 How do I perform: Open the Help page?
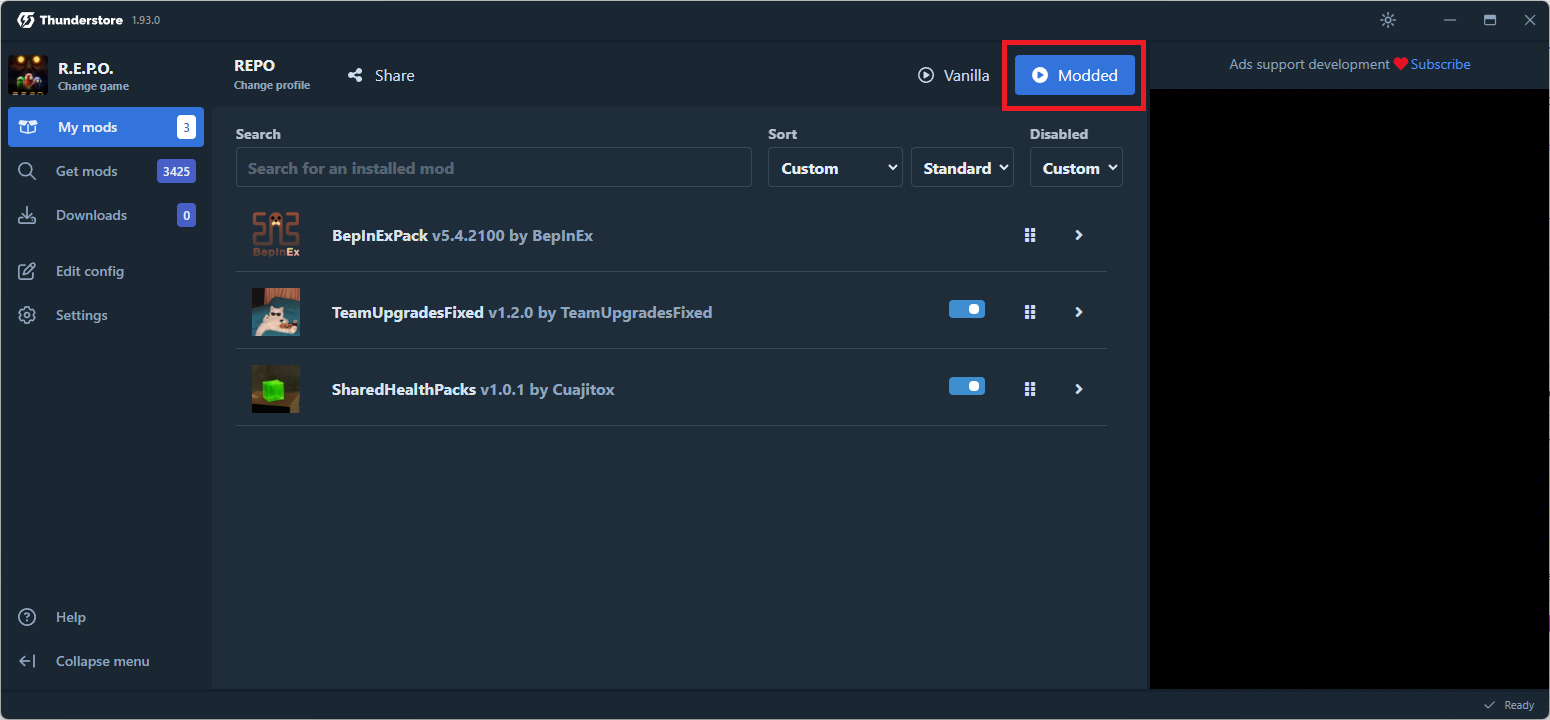pyautogui.click(x=106, y=617)
